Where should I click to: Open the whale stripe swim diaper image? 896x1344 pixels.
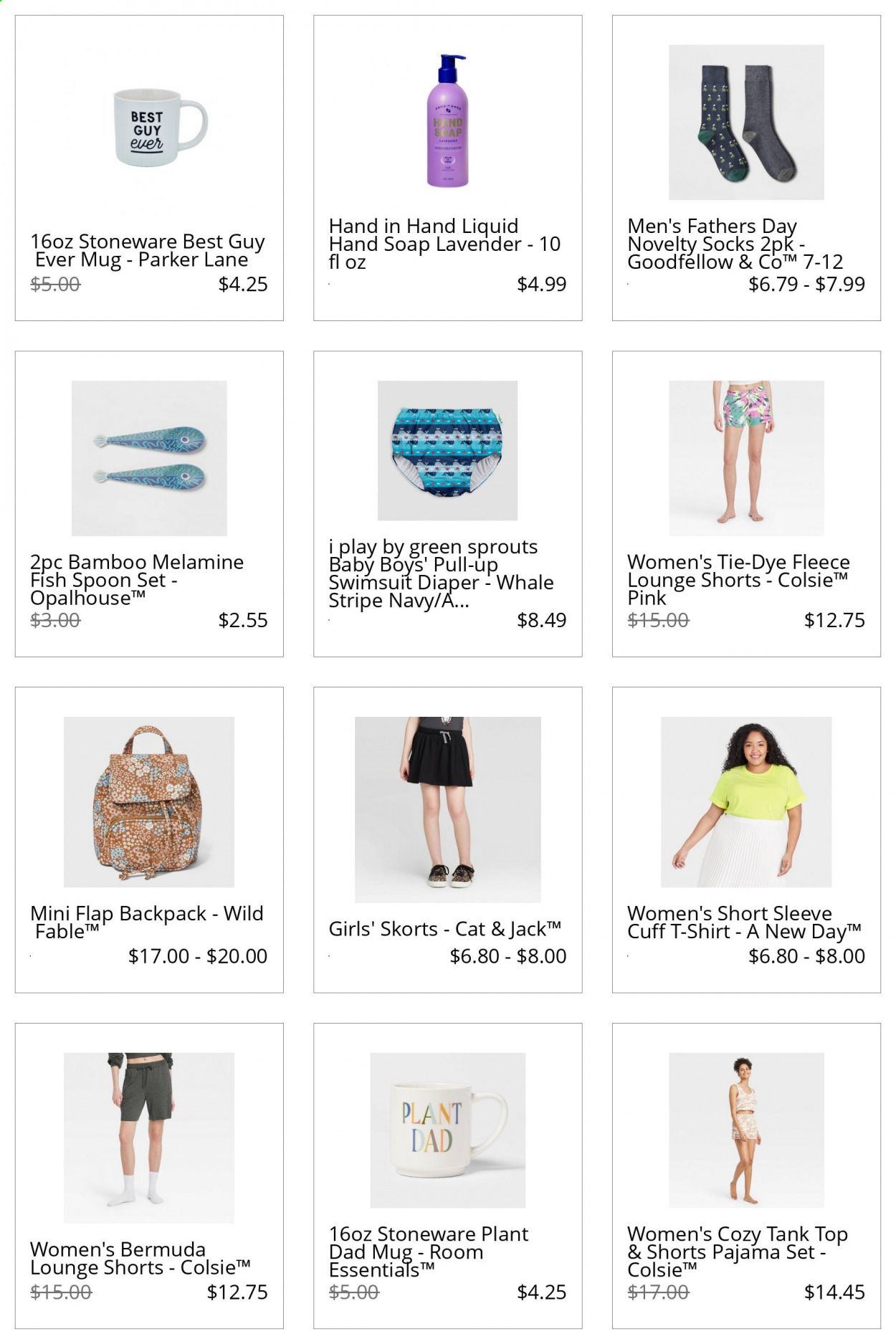coord(447,450)
